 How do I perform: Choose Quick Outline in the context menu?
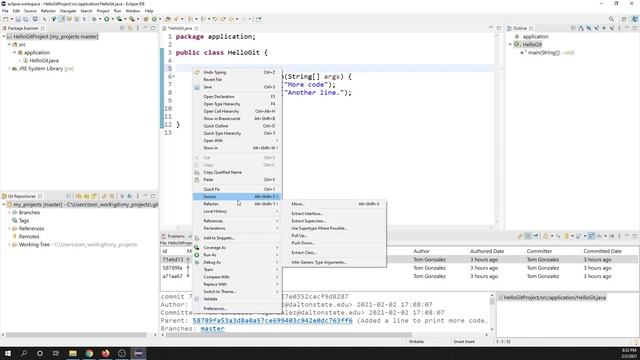pyautogui.click(x=237, y=126)
